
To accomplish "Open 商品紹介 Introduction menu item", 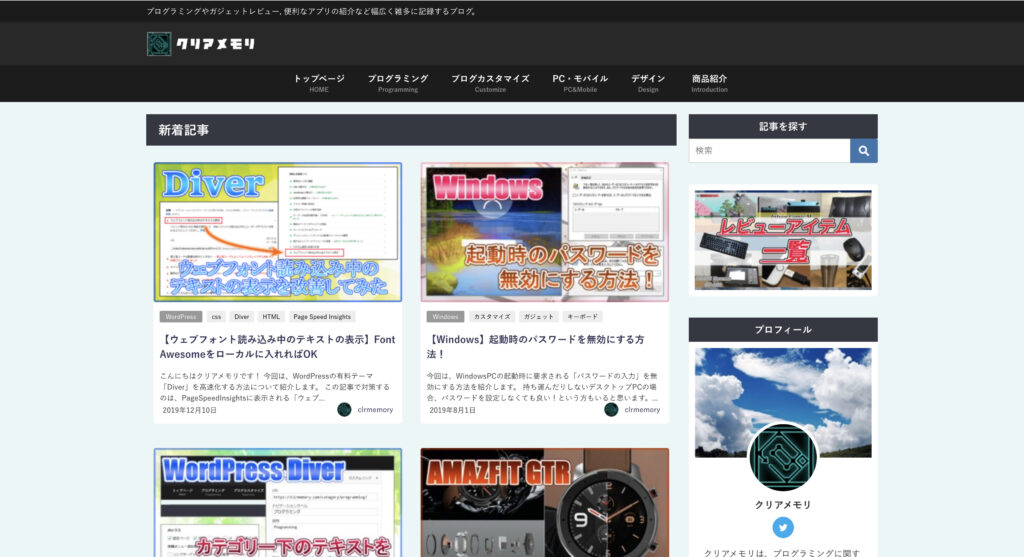I will [x=709, y=83].
